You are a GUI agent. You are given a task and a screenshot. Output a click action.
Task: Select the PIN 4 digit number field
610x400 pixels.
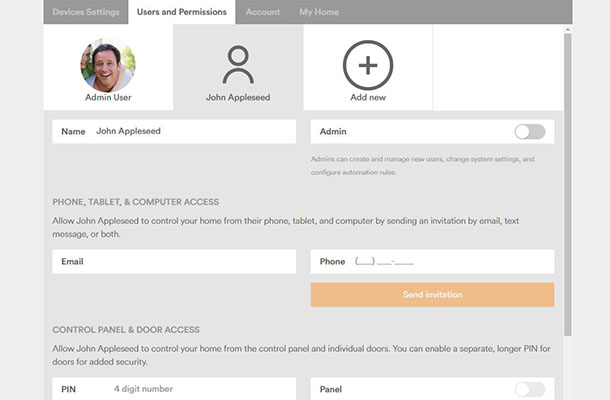click(174, 389)
